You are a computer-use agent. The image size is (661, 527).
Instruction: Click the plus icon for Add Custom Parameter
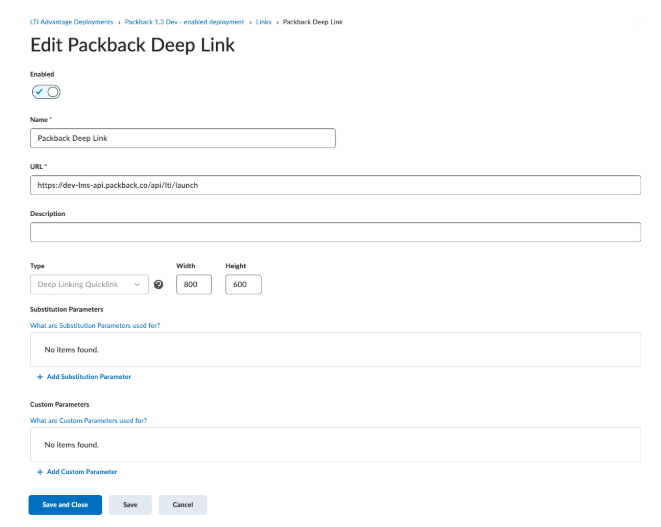[x=40, y=472]
